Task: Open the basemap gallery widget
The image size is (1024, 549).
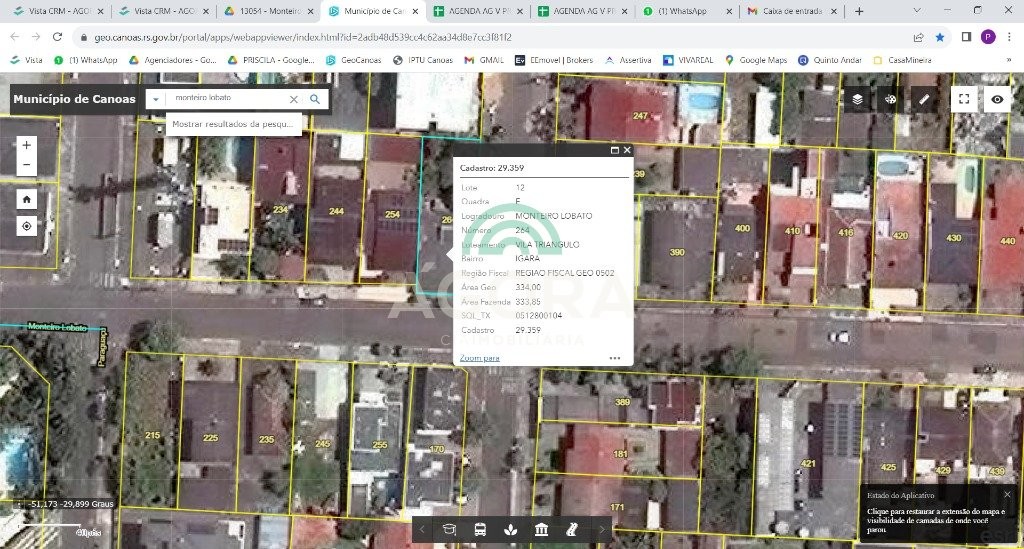Action: click(890, 99)
